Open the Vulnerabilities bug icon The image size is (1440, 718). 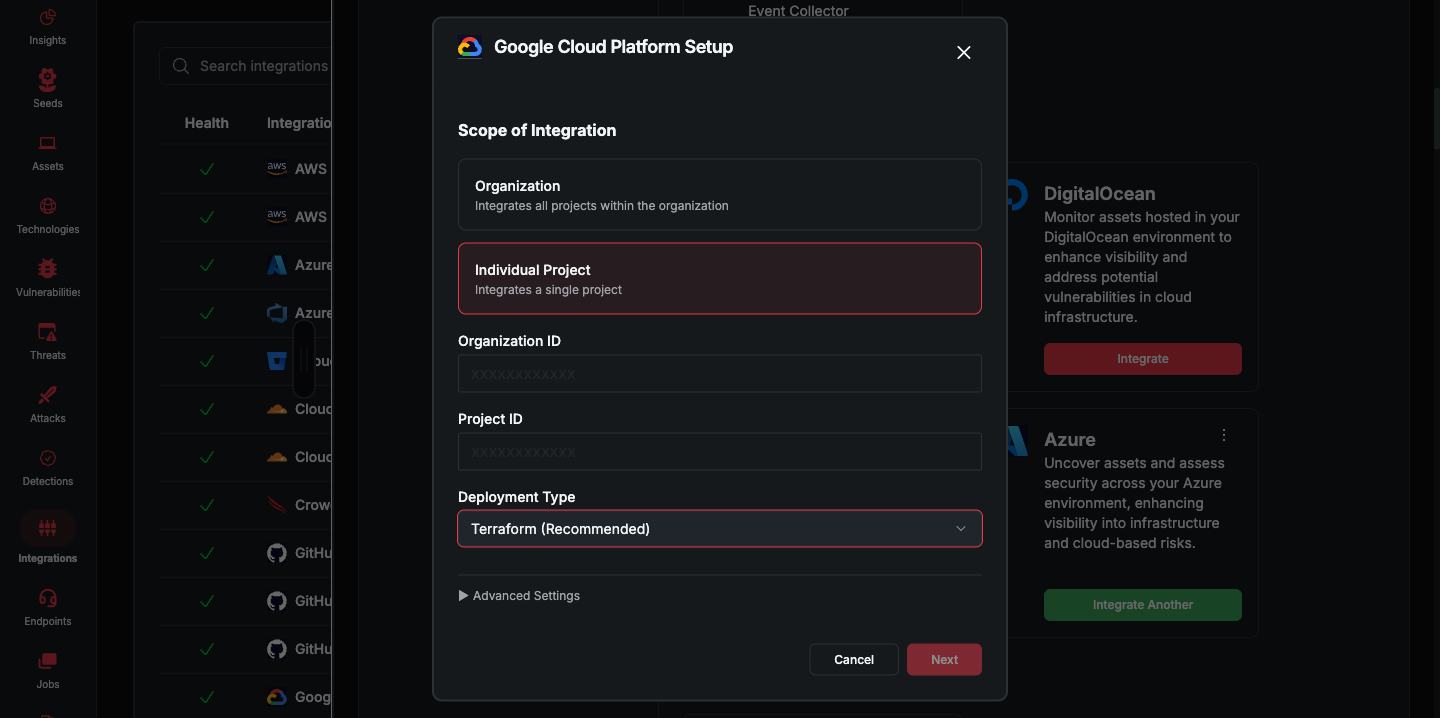coord(47,269)
